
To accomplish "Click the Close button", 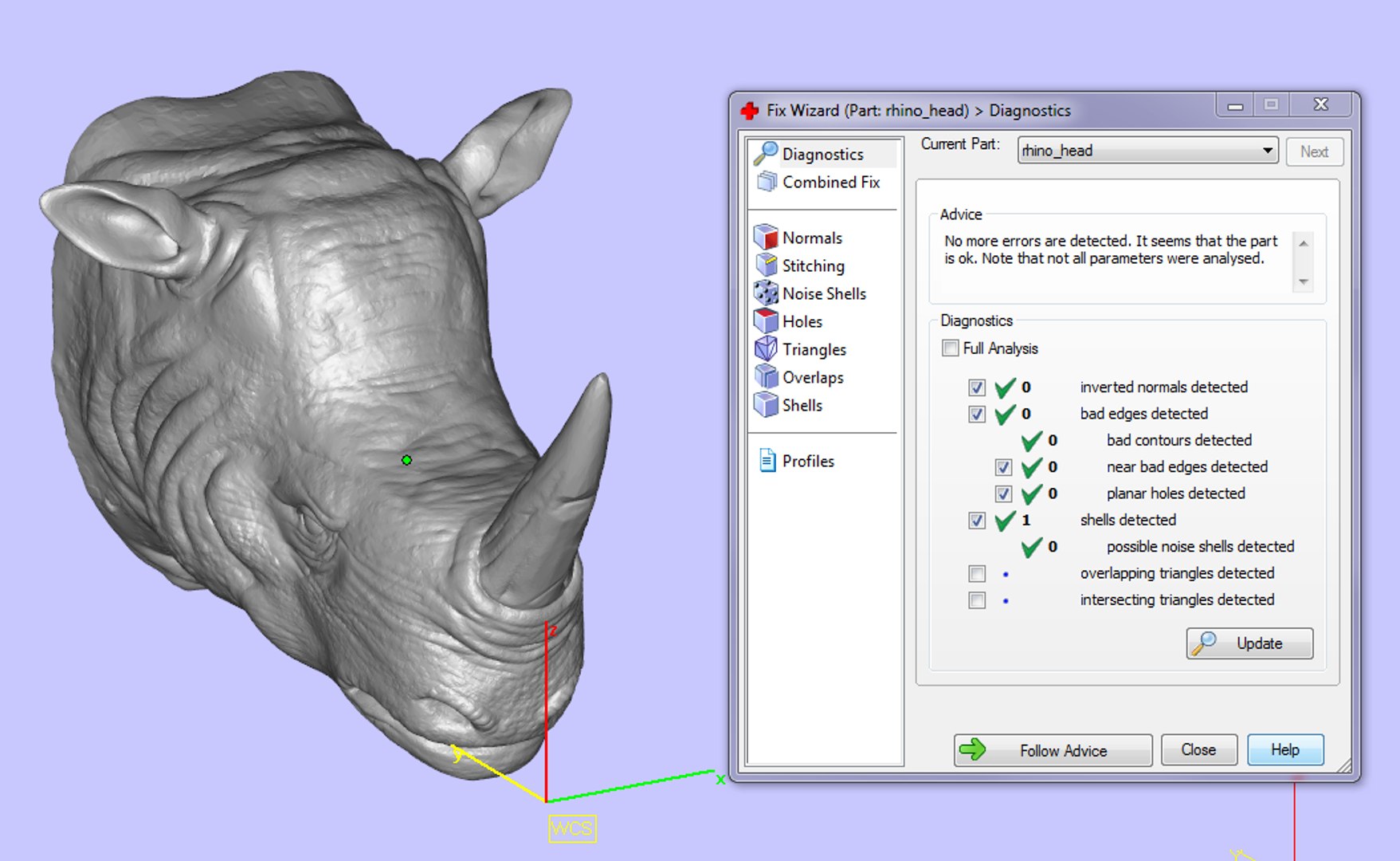I will [1198, 749].
